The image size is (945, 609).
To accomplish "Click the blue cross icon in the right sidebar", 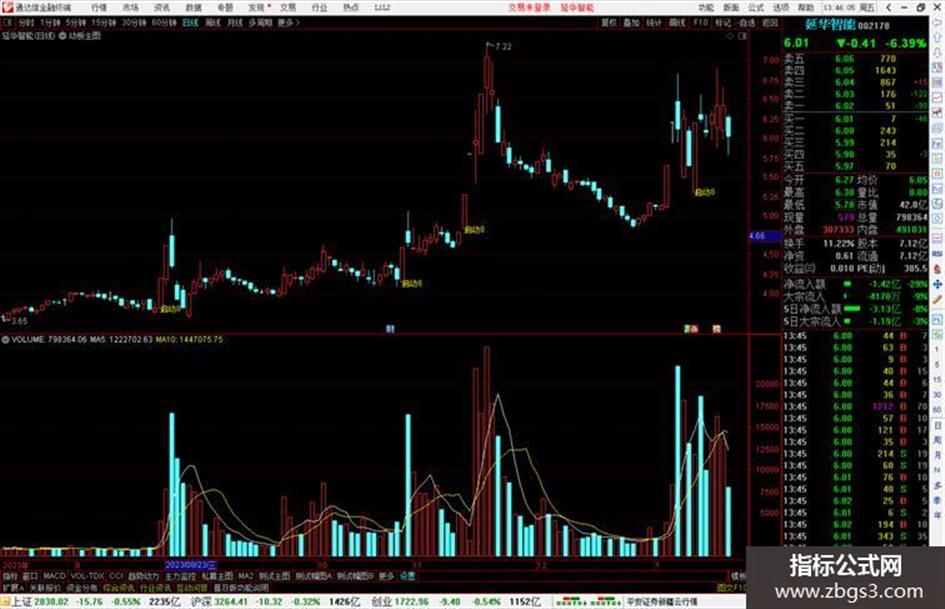I will (x=937, y=284).
